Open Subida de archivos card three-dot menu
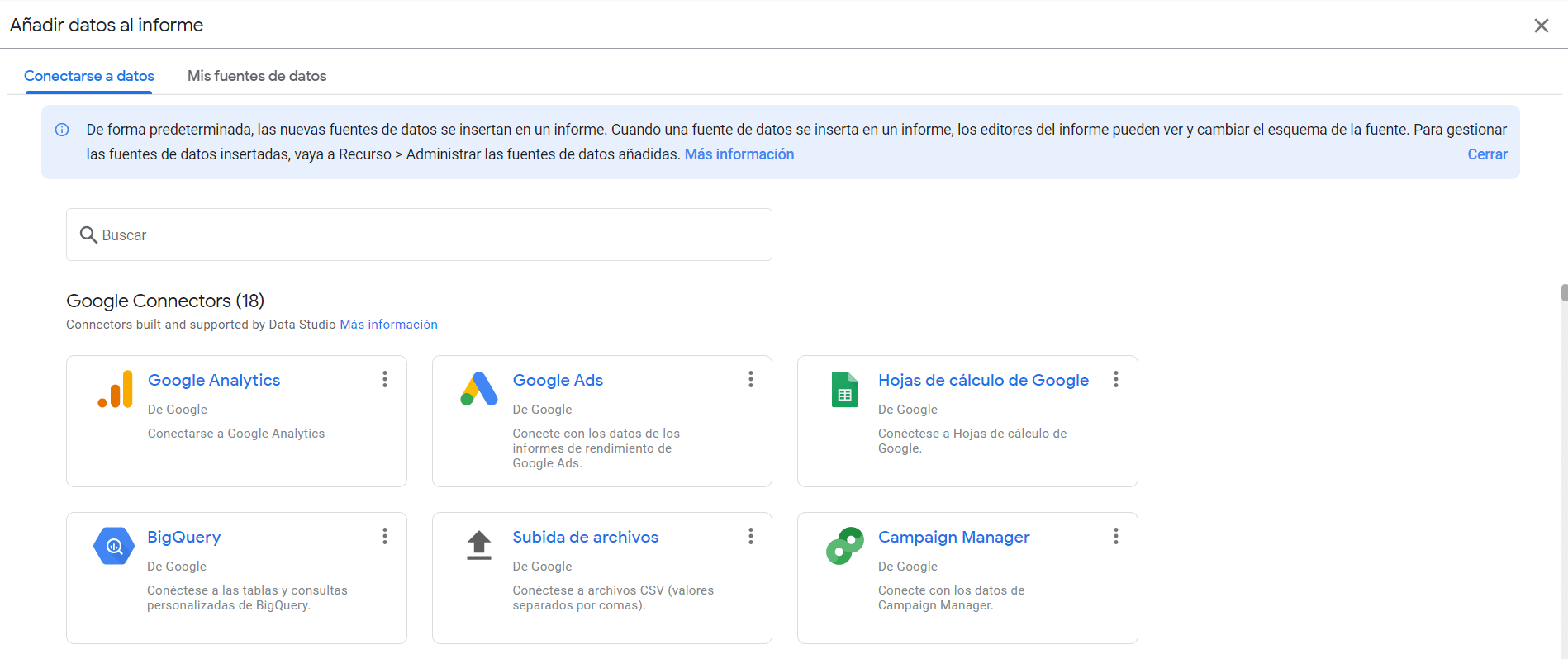Image resolution: width=1568 pixels, height=659 pixels. point(750,536)
